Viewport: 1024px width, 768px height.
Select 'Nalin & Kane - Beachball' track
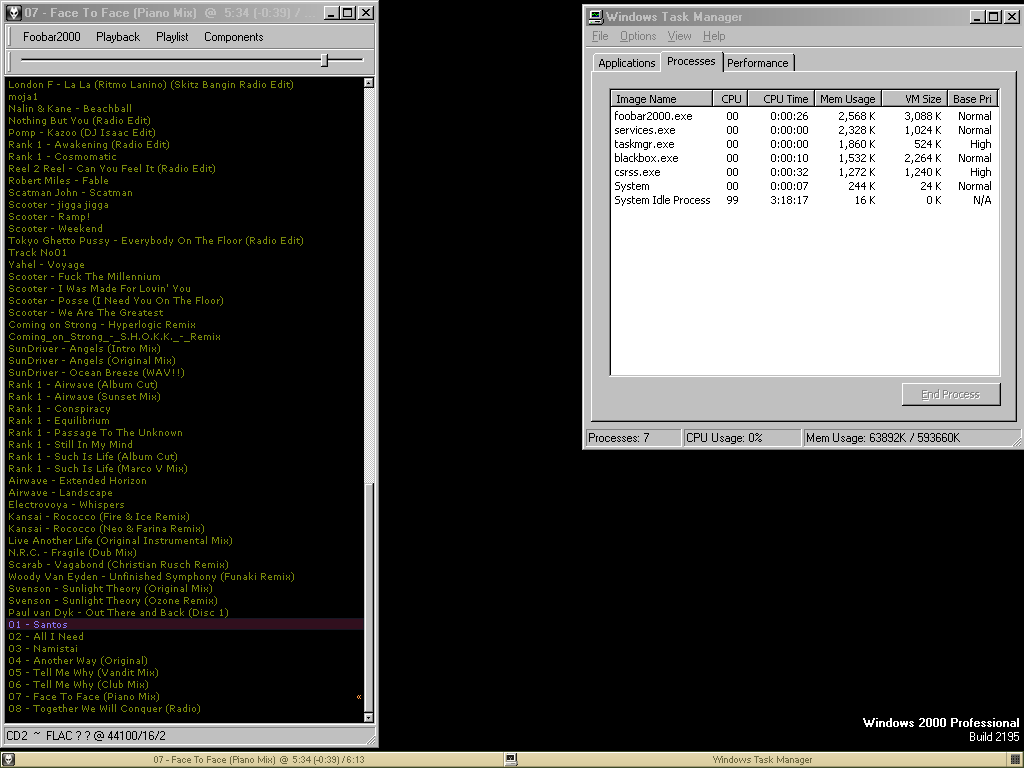click(185, 109)
